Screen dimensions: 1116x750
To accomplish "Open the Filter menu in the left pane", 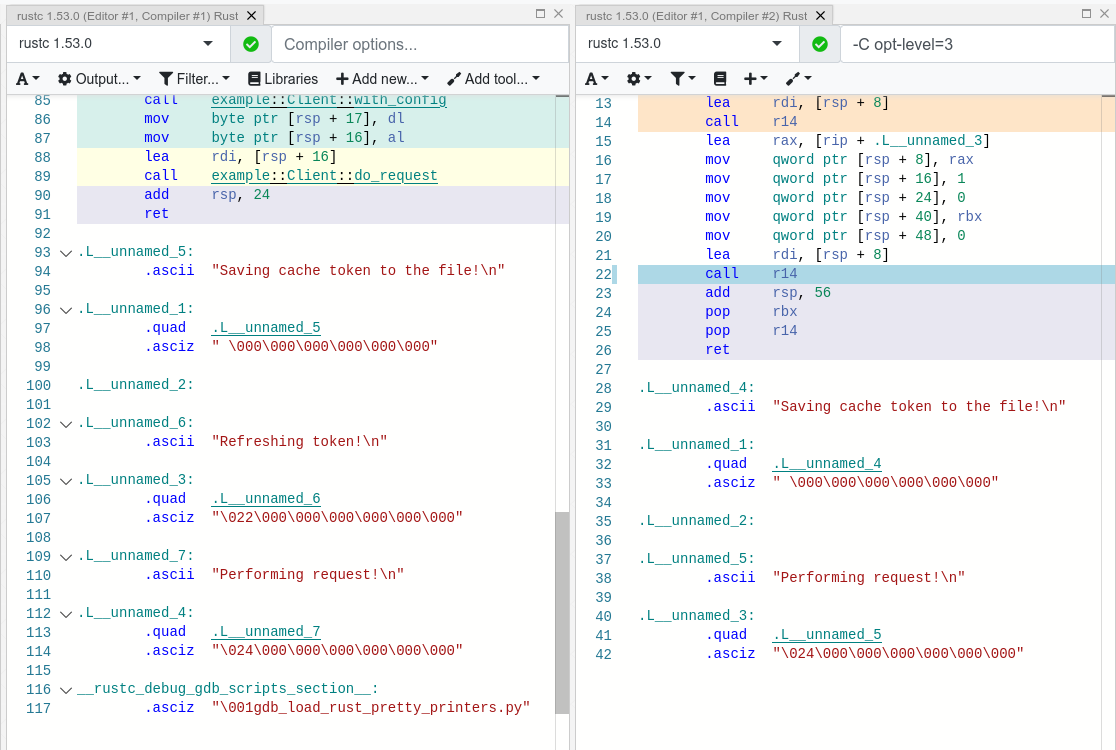I will tap(193, 78).
